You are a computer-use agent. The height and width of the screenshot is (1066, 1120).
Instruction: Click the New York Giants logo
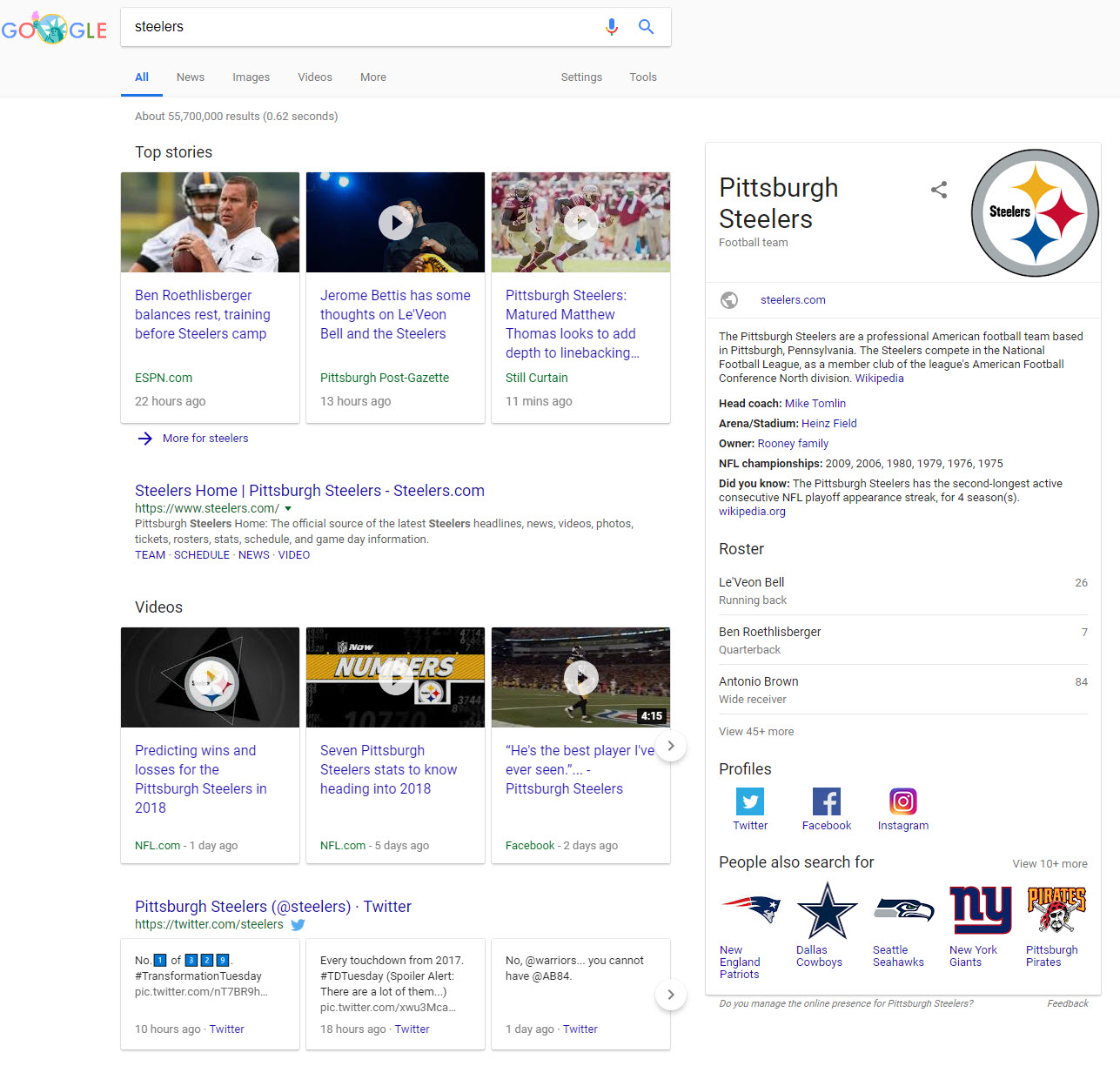tap(980, 910)
